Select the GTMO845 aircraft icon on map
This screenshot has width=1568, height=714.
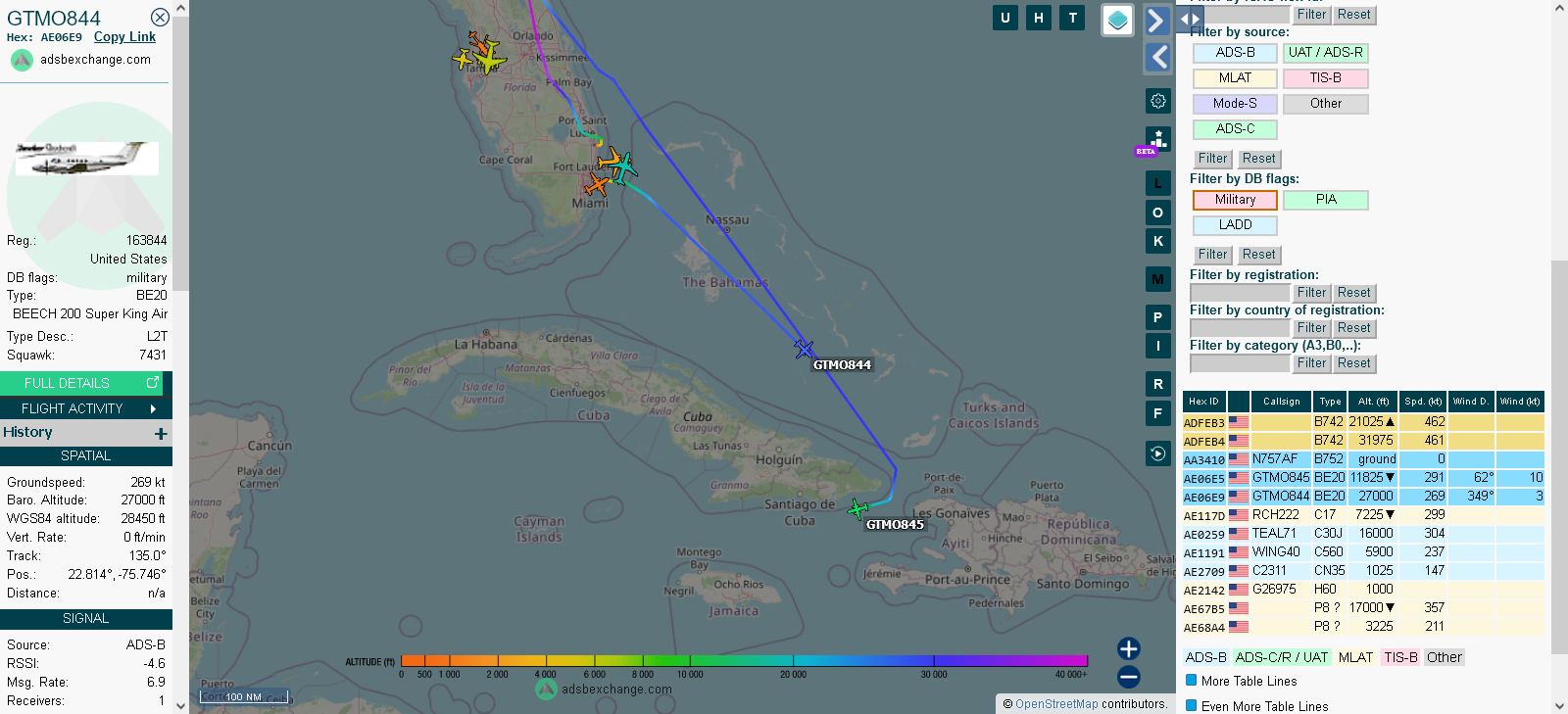857,508
